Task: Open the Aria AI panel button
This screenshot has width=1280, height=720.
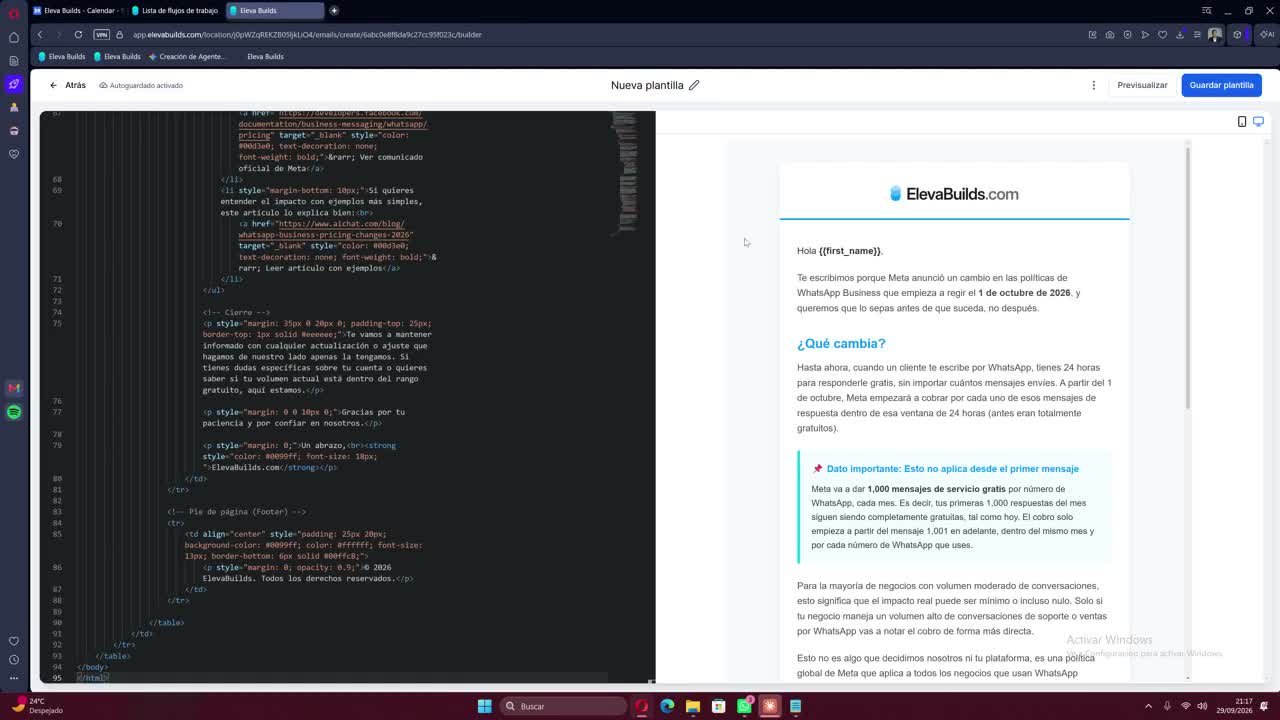Action: click(1267, 34)
